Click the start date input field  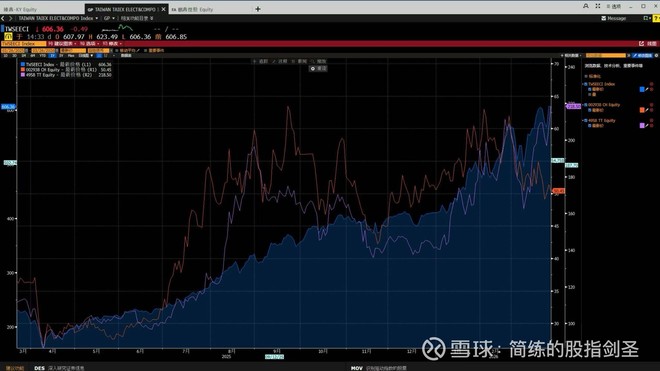click(x=13, y=51)
